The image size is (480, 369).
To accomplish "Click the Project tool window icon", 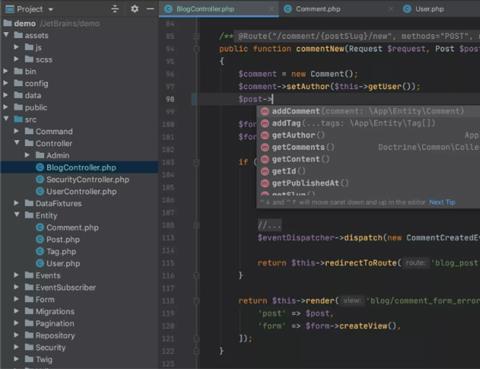I will tap(9, 9).
